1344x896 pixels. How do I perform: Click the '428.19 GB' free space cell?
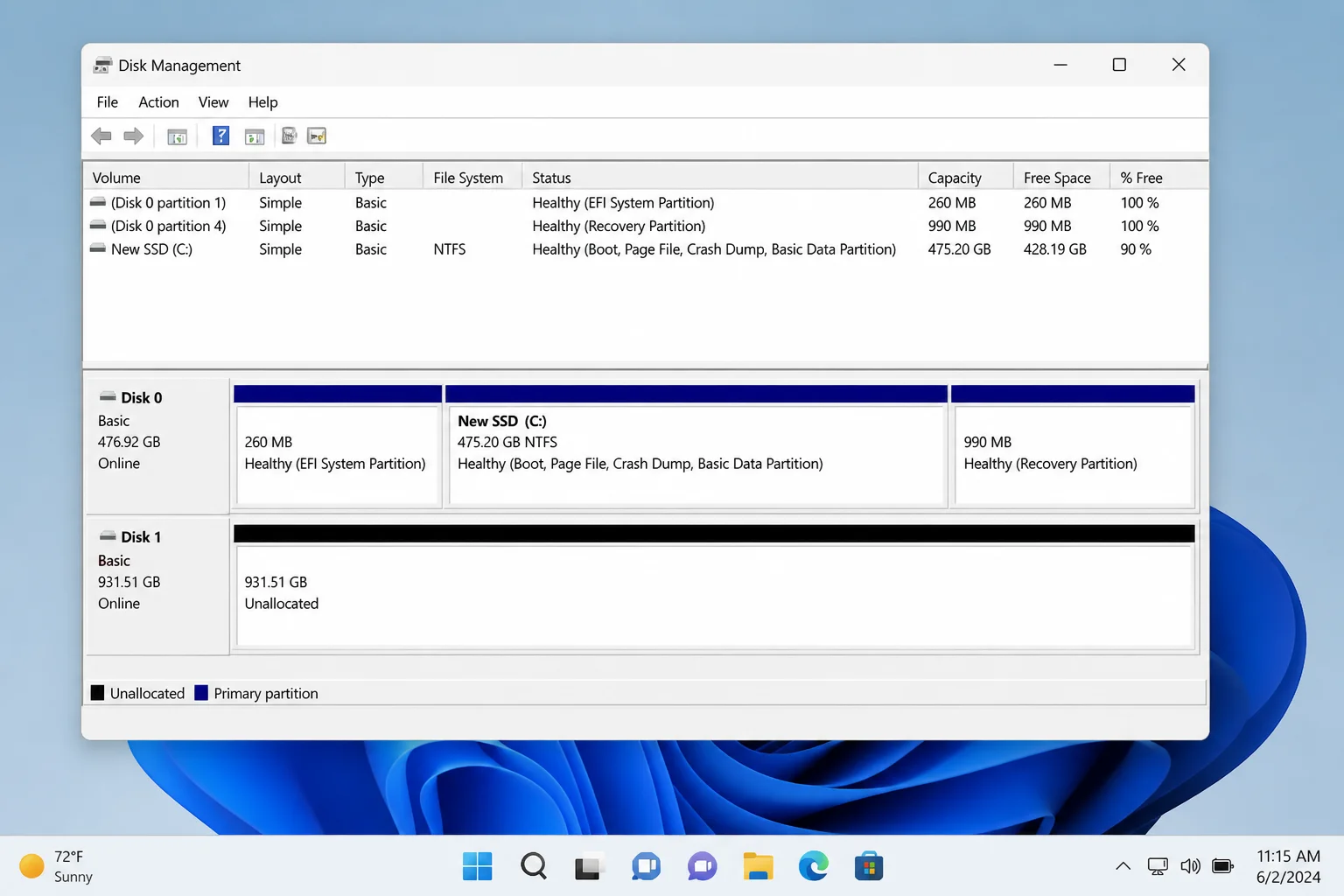pyautogui.click(x=1054, y=249)
